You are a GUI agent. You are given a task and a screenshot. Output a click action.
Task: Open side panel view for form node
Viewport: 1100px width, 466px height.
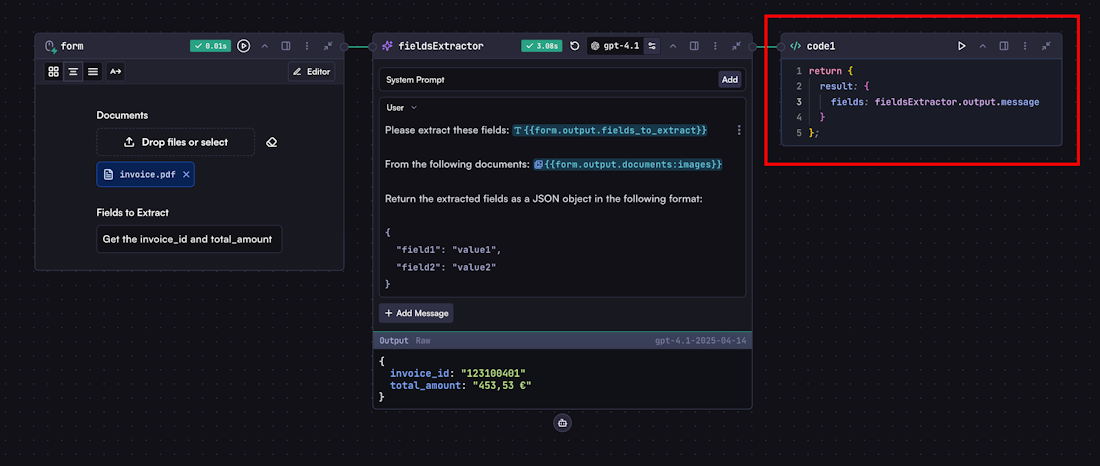(x=286, y=46)
